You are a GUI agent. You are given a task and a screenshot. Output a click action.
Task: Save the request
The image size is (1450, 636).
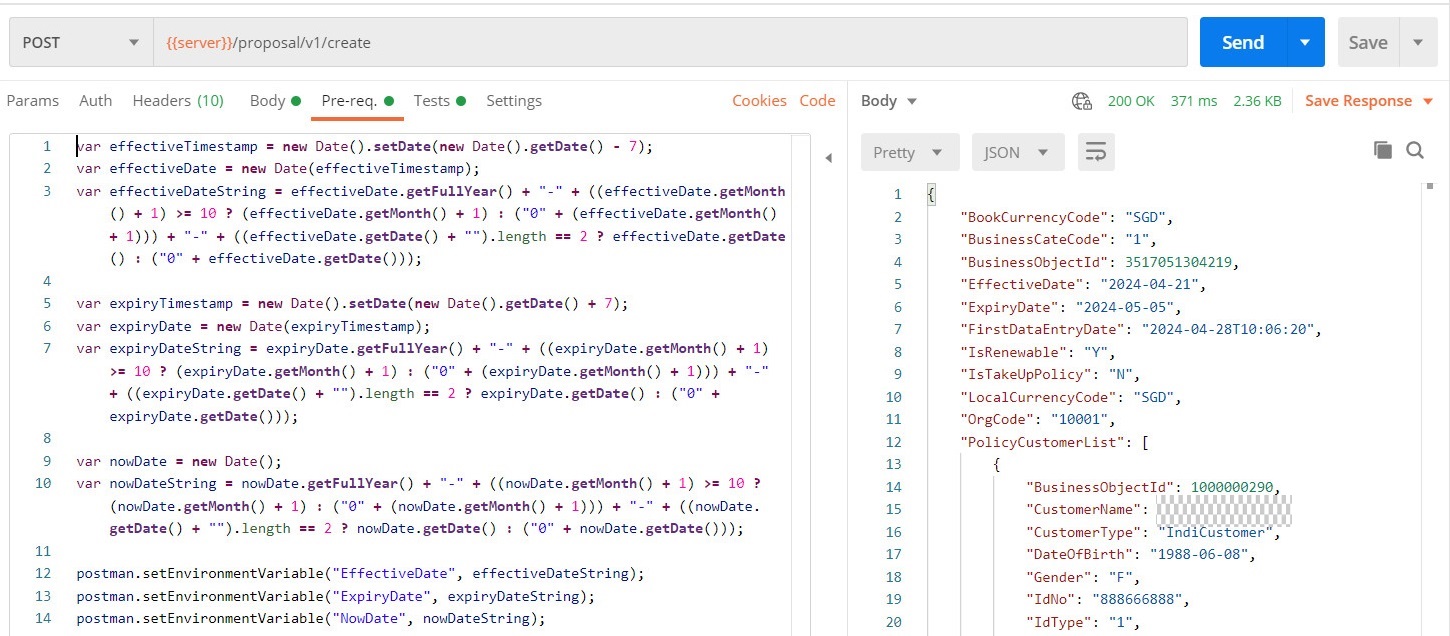tap(1367, 43)
